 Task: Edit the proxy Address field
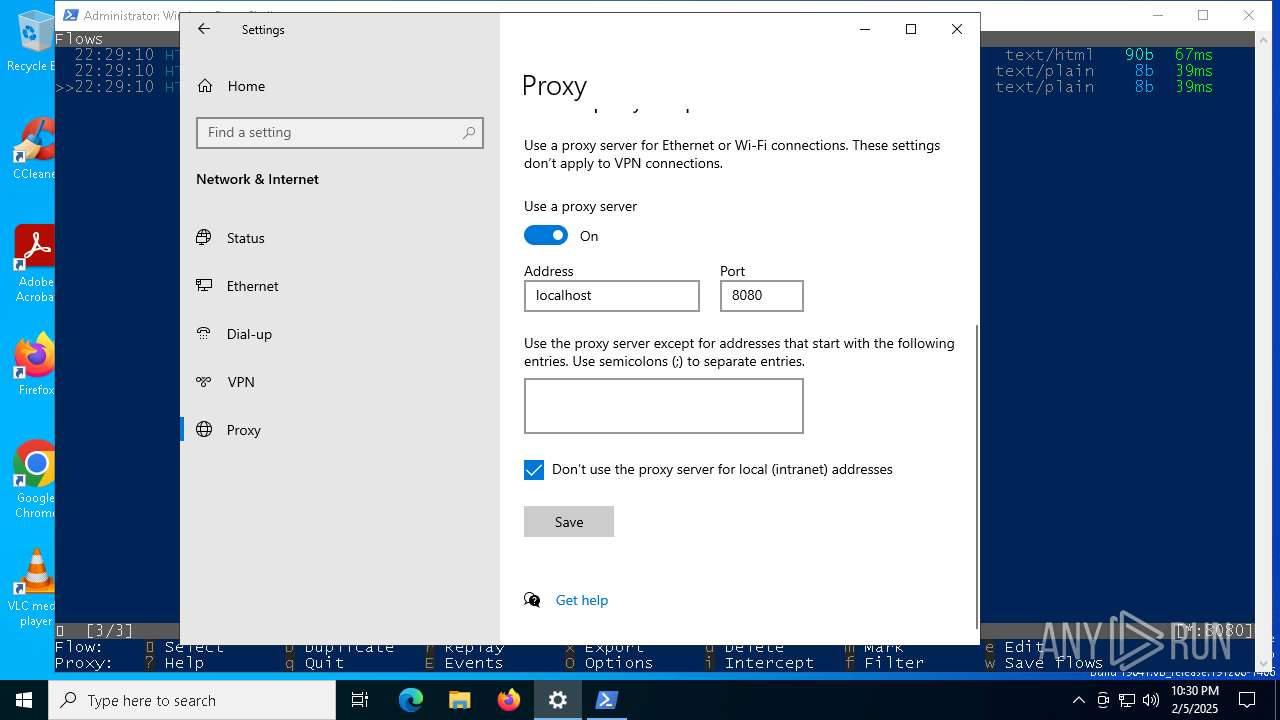coord(612,296)
